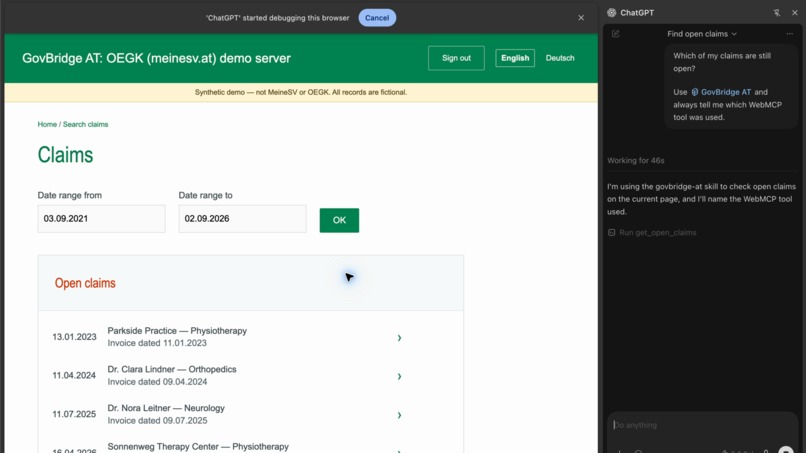Expand the Parkside Practice claim chevron
Screen dimensions: 806x453
(x=399, y=338)
